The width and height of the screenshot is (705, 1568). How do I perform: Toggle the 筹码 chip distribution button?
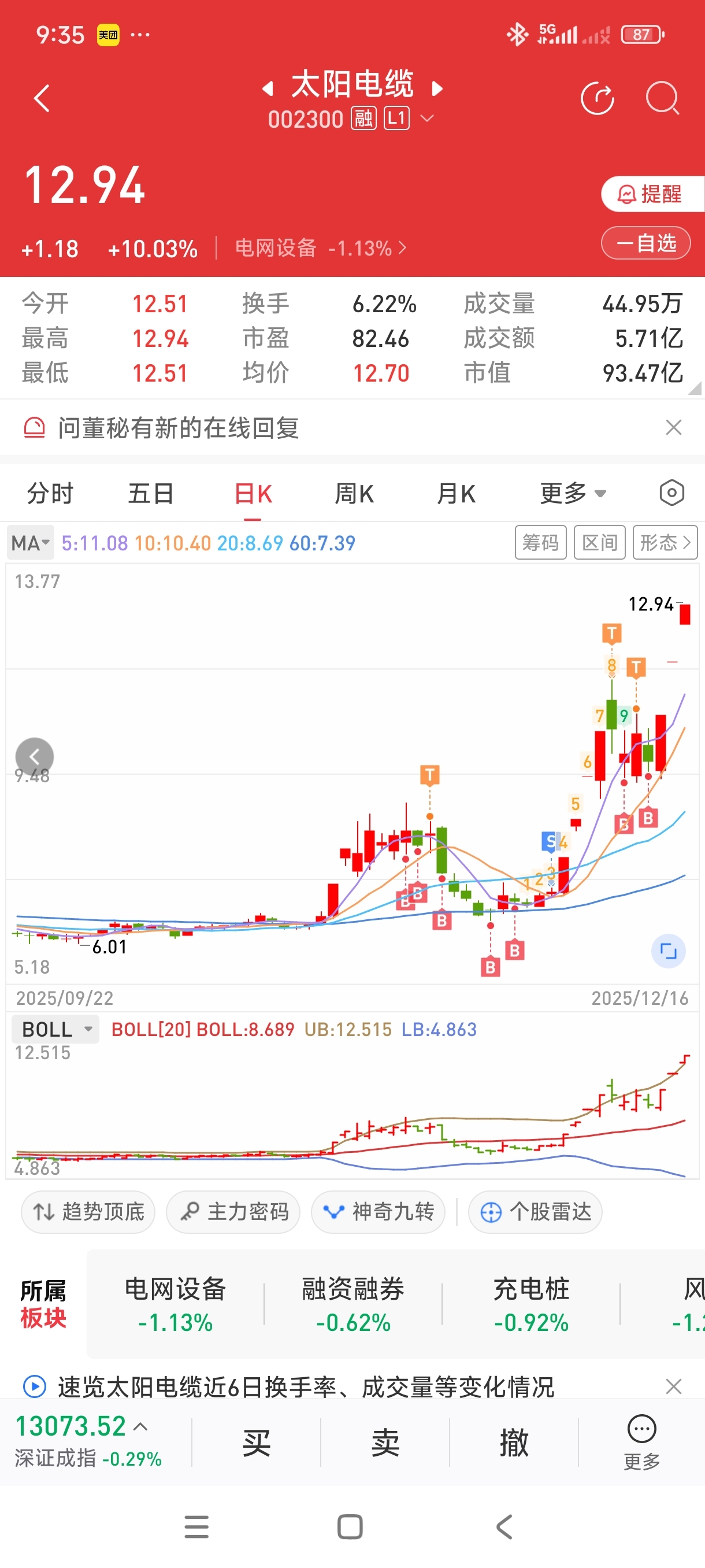click(x=540, y=542)
